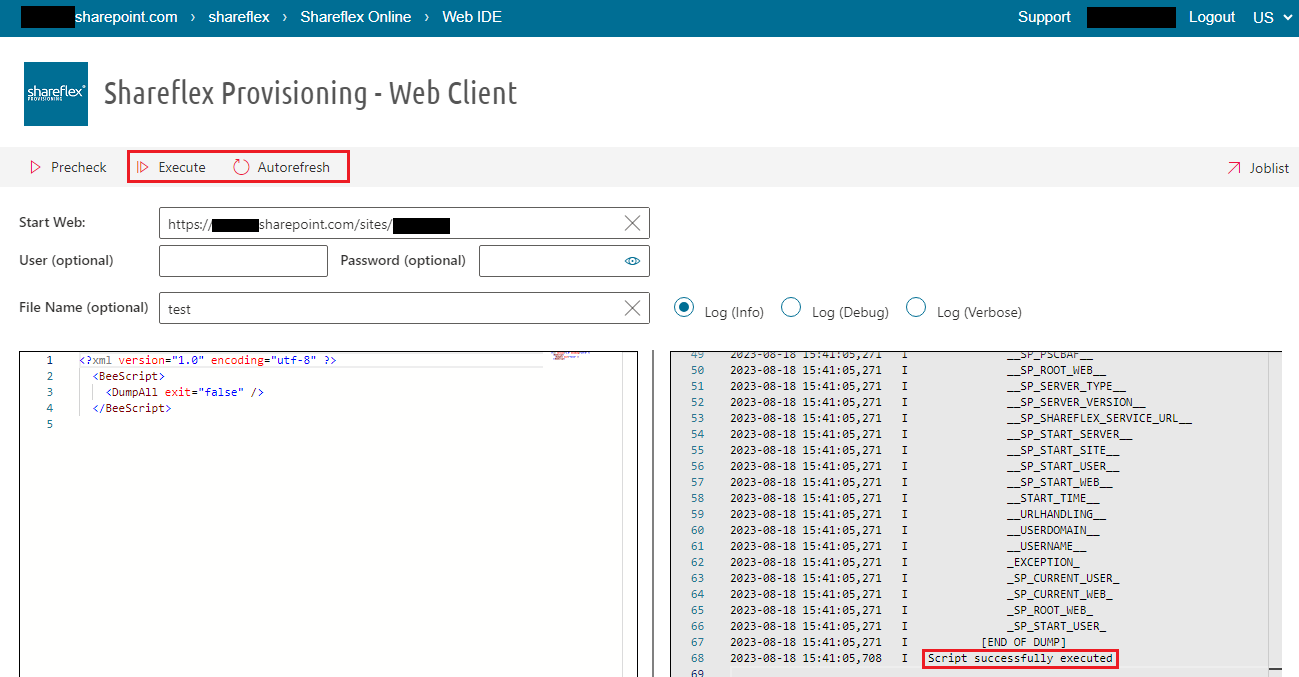Select the __SP_START_WEB__ log entry
The image size is (1299, 677).
pos(1059,482)
